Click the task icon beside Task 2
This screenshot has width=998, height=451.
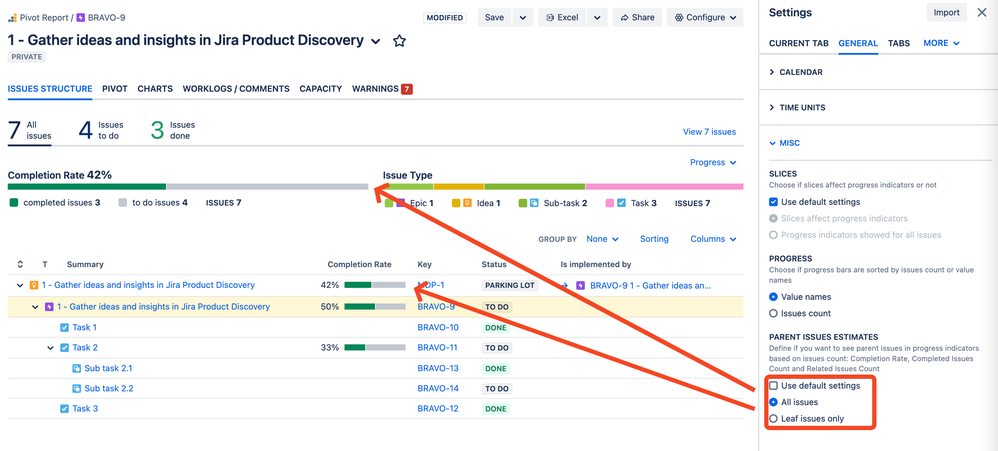point(64,348)
